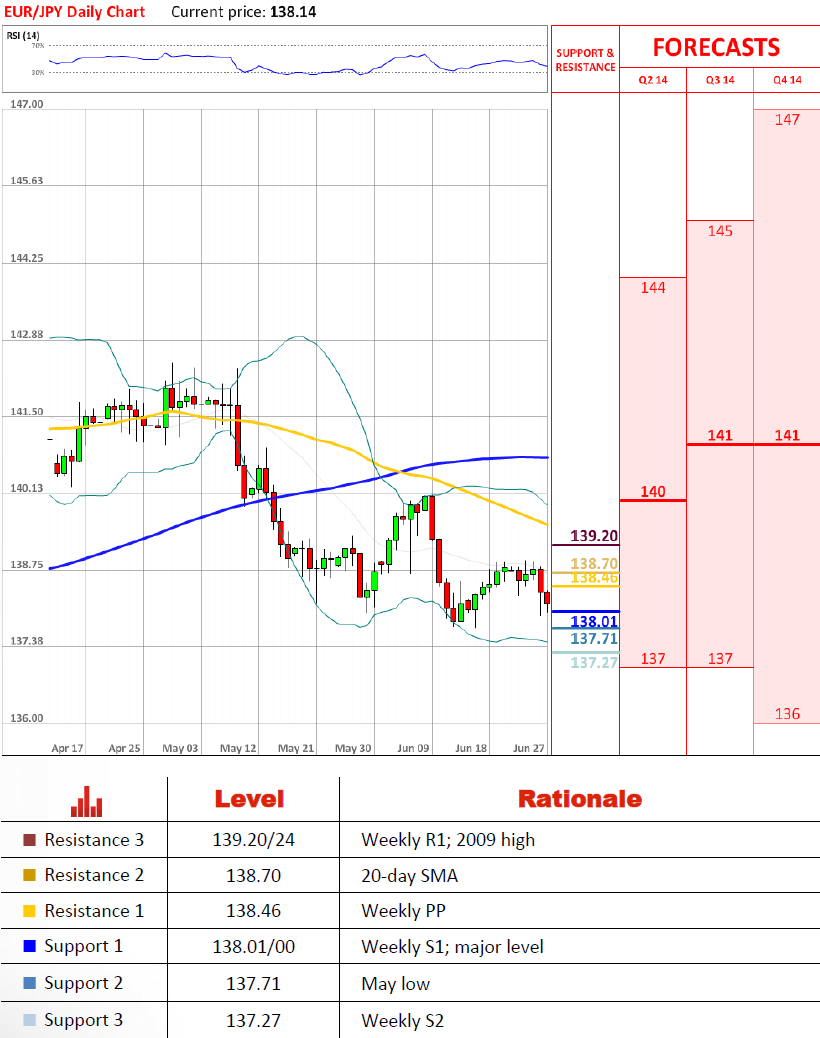Click the Support 1 row label
The image size is (820, 1038).
pyautogui.click(x=83, y=947)
